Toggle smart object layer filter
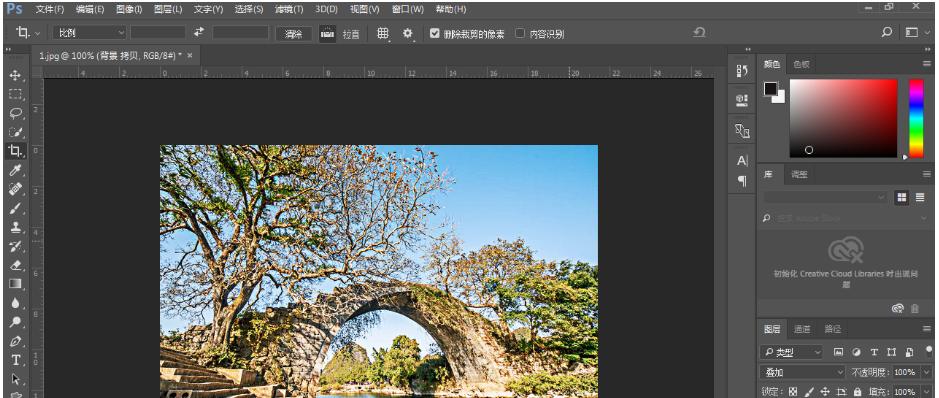 pyautogui.click(x=910, y=353)
